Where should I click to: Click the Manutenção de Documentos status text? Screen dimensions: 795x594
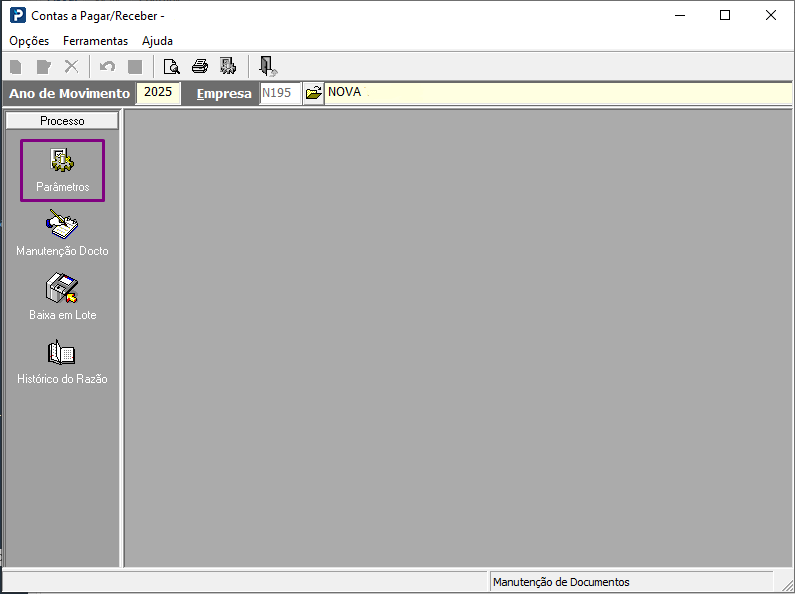(x=561, y=582)
